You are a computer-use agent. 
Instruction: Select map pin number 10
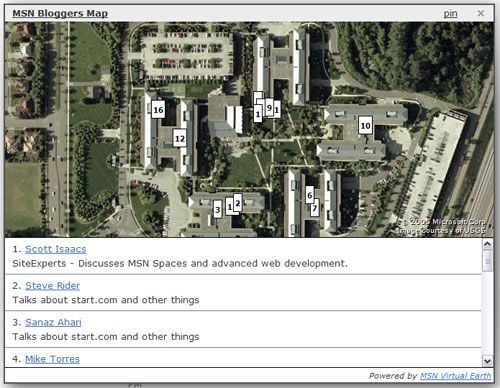click(x=365, y=125)
